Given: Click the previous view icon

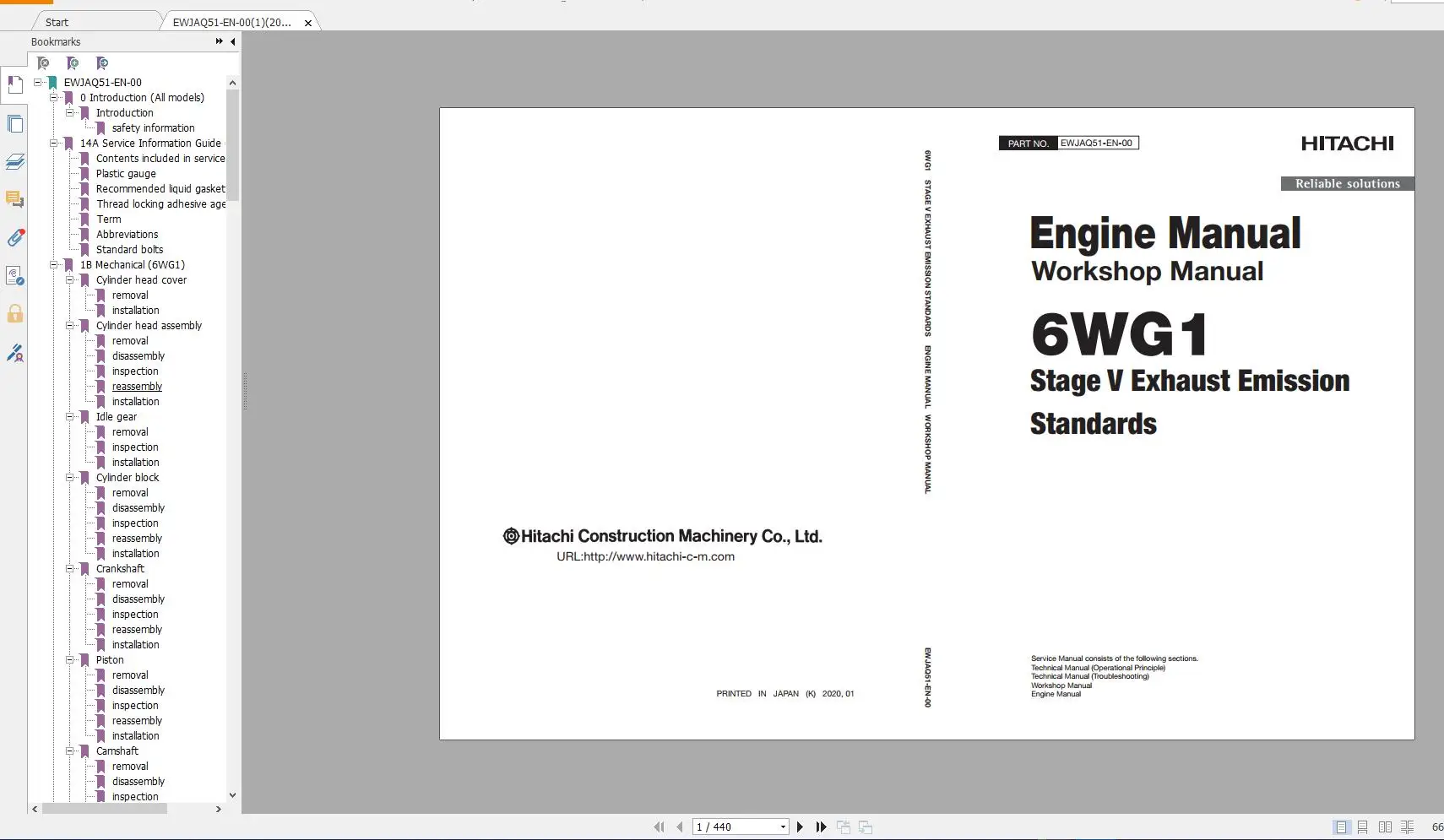Looking at the screenshot, I should click(844, 827).
